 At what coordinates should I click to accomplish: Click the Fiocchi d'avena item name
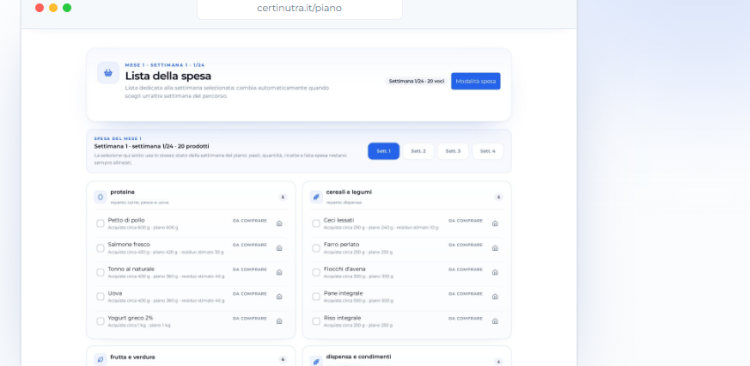point(344,269)
